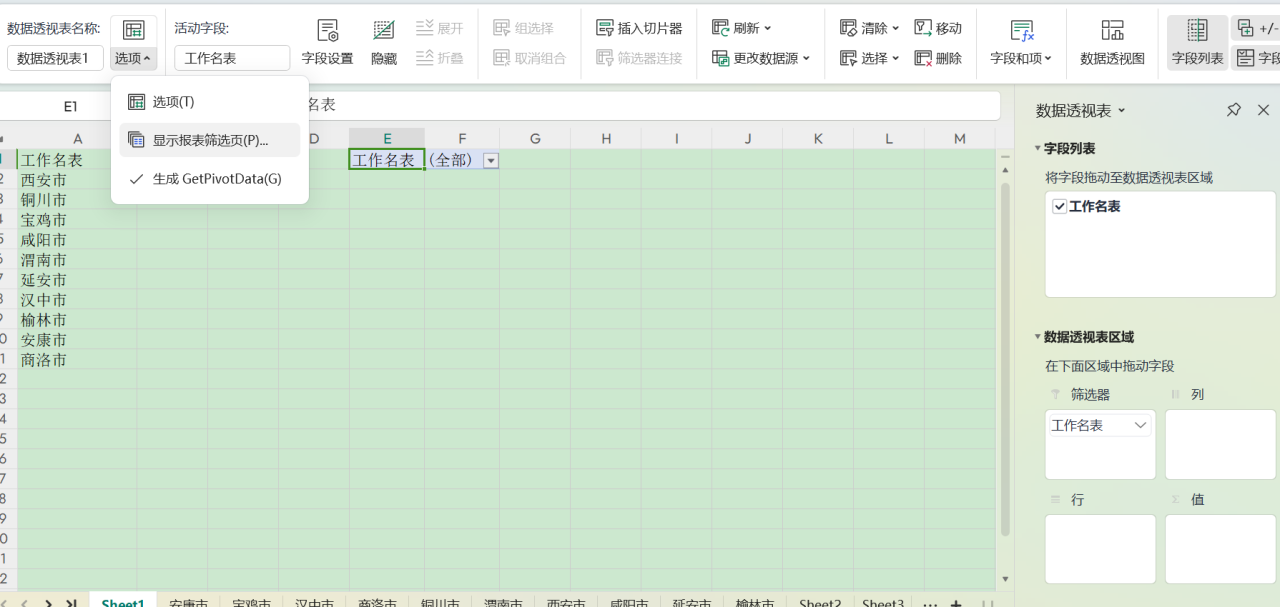Click the 组选择 group selection button
The image size is (1280, 607).
click(x=523, y=28)
